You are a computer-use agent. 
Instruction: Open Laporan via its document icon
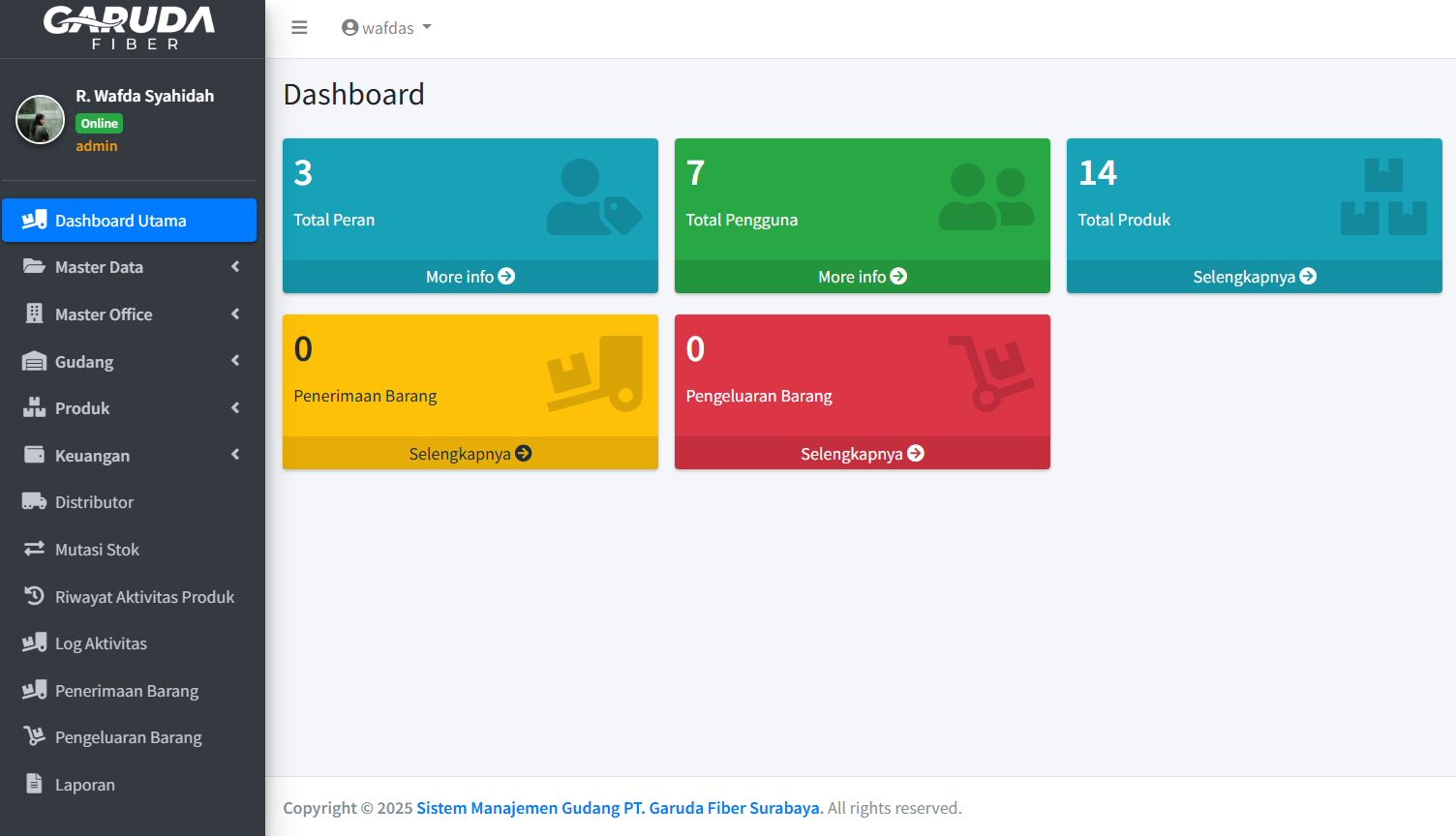34,784
